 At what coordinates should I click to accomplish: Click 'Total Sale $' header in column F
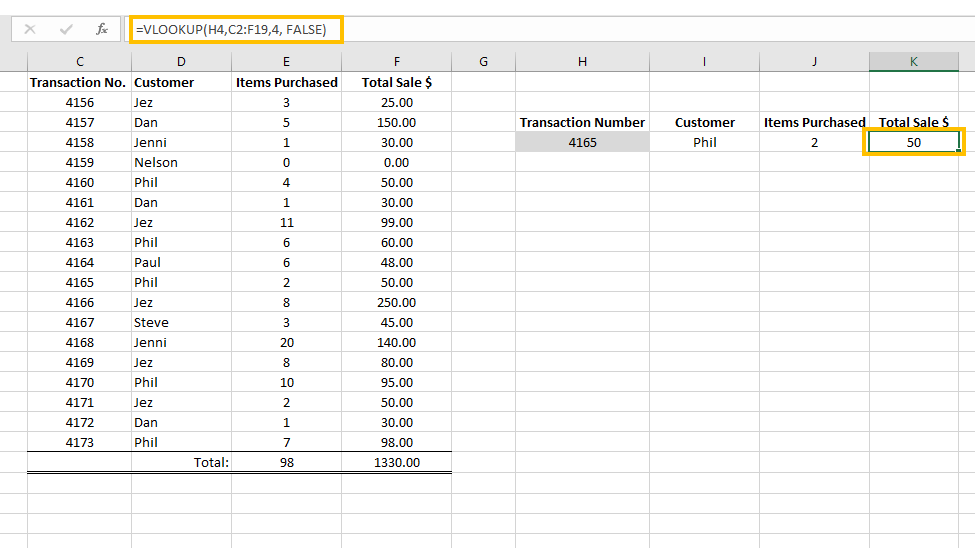[x=397, y=82]
